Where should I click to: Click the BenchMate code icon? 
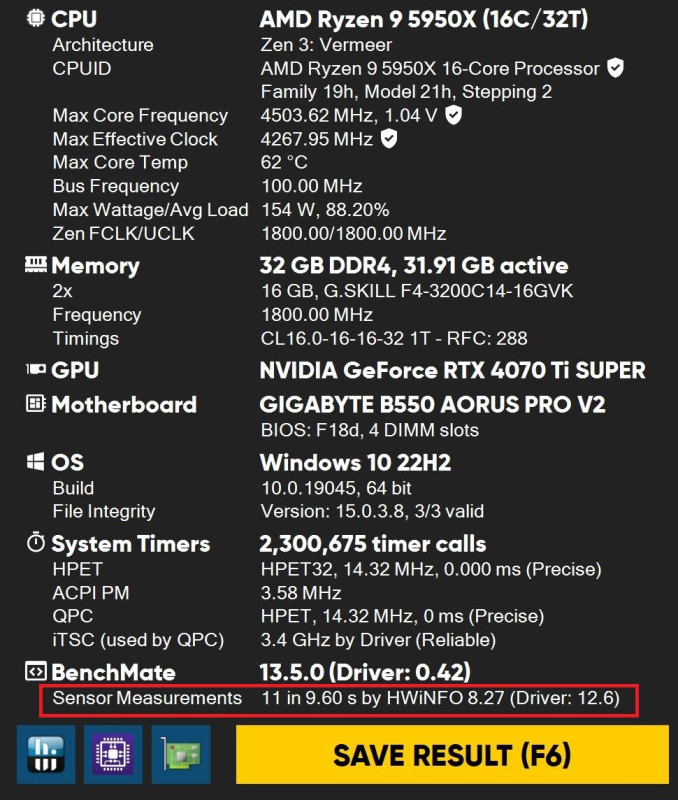(36, 671)
